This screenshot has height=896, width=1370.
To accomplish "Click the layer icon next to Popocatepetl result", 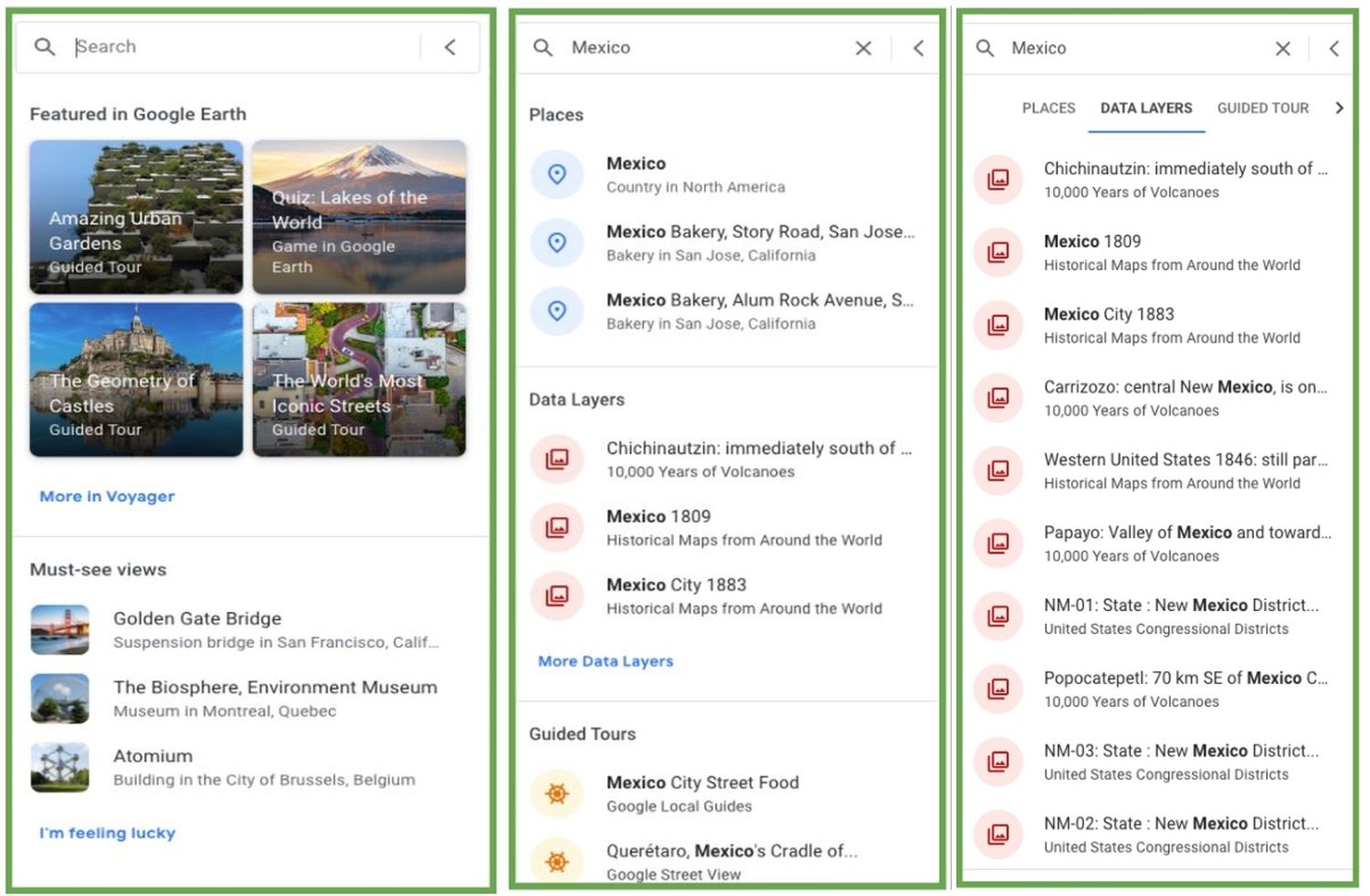I will click(x=998, y=689).
